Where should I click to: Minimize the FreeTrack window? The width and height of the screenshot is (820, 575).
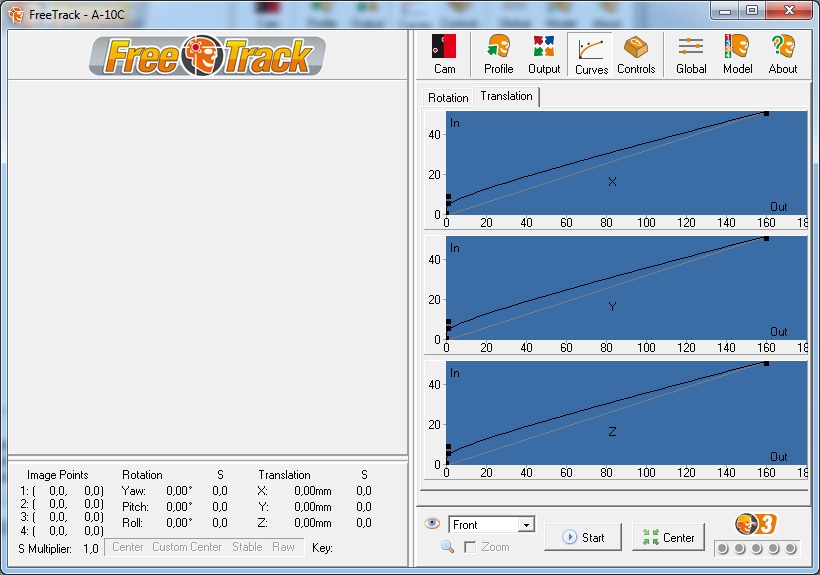(725, 11)
